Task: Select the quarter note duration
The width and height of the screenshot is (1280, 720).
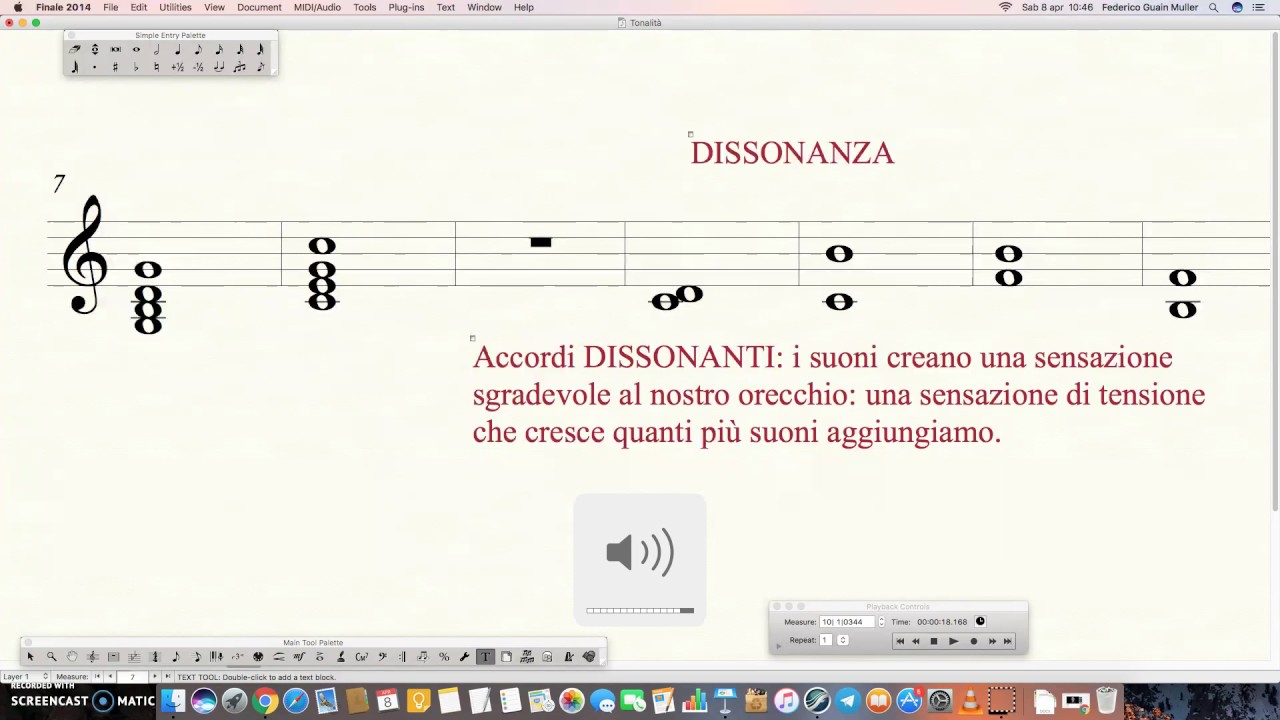Action: pos(178,49)
